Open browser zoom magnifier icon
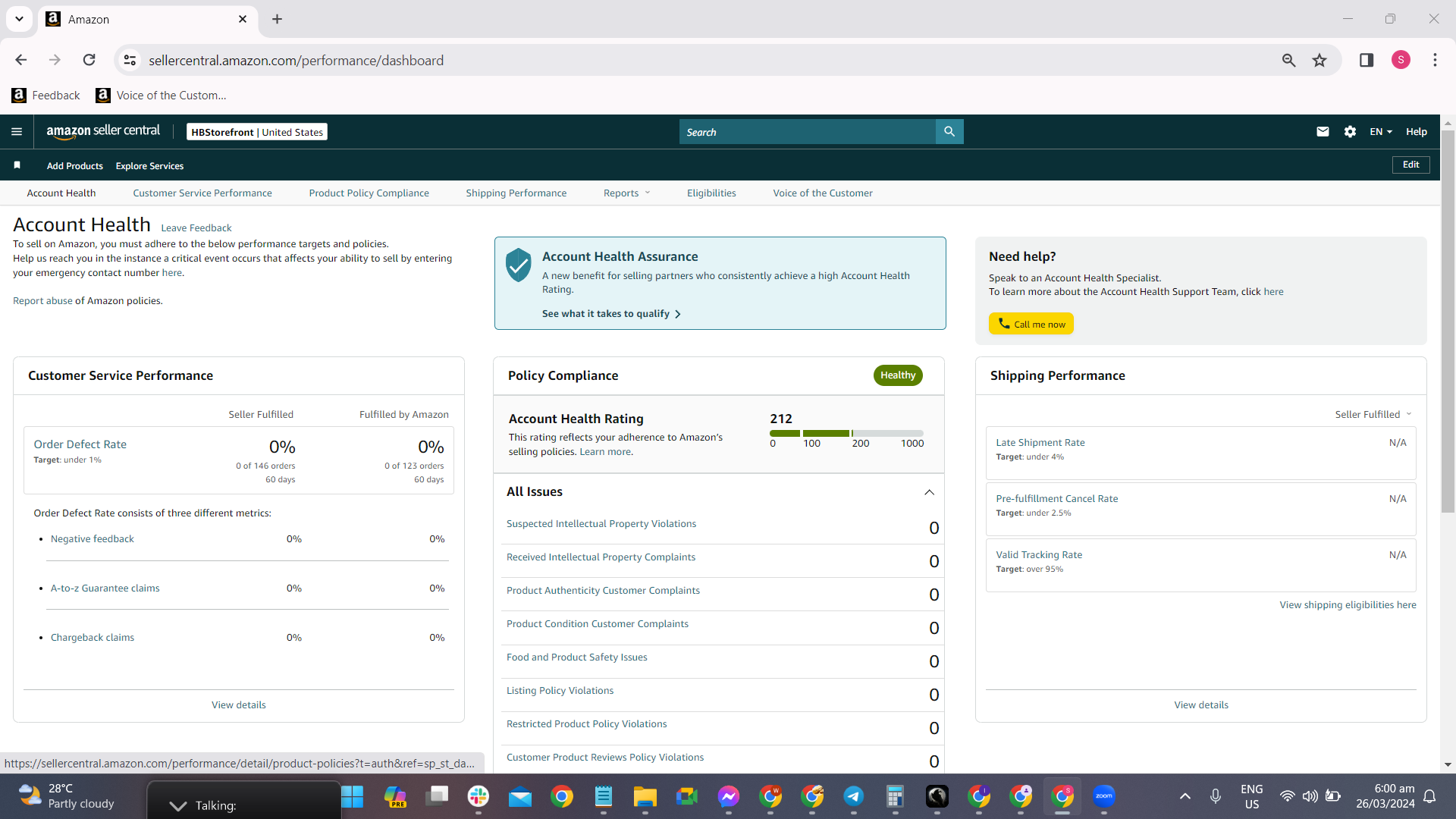Screen dimensions: 1456x819 [1288, 60]
